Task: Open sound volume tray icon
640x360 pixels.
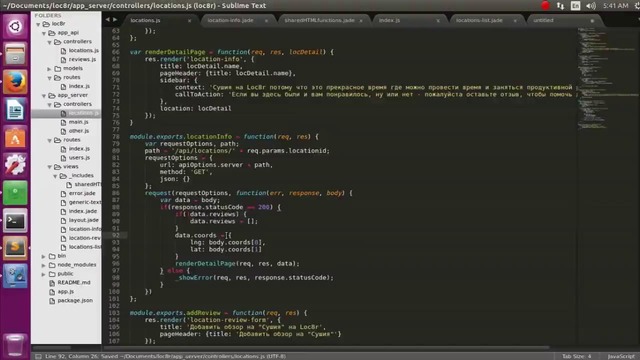Action: [591, 6]
